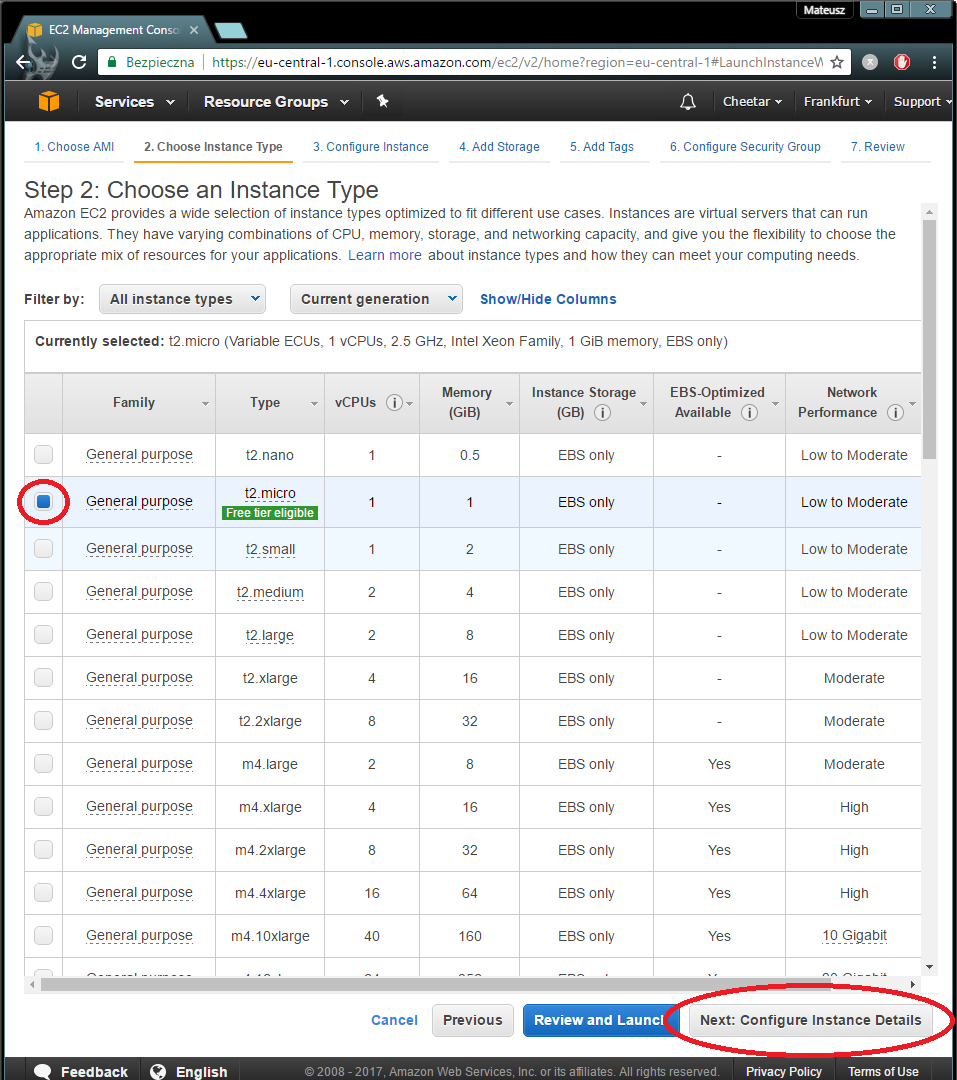Expand the Frankfurt region dropdown
957x1080 pixels.
837,102
